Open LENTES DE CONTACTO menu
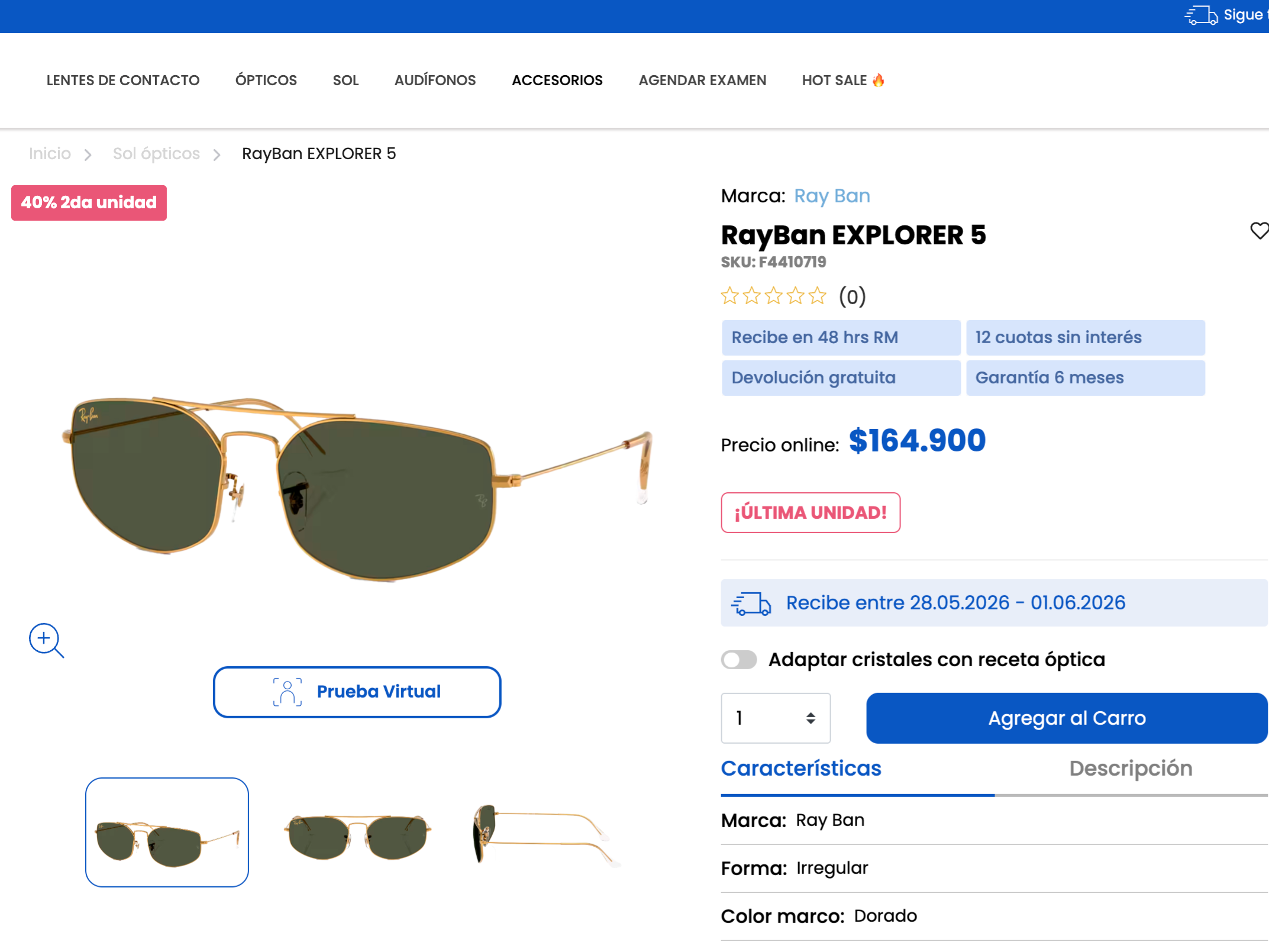The image size is (1269, 952). click(123, 80)
